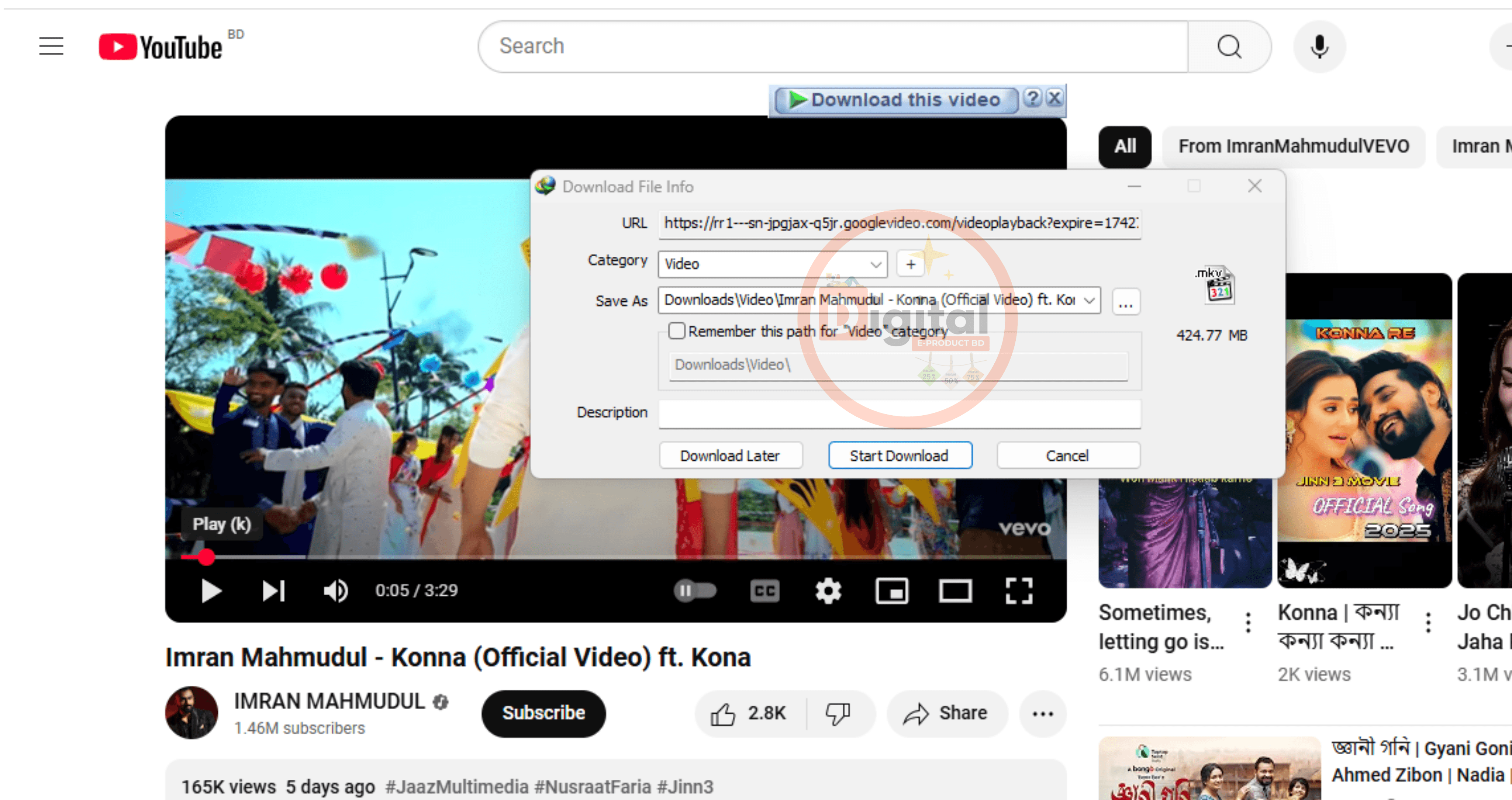Open more actions ellipsis under video
1512x800 pixels.
[1042, 714]
